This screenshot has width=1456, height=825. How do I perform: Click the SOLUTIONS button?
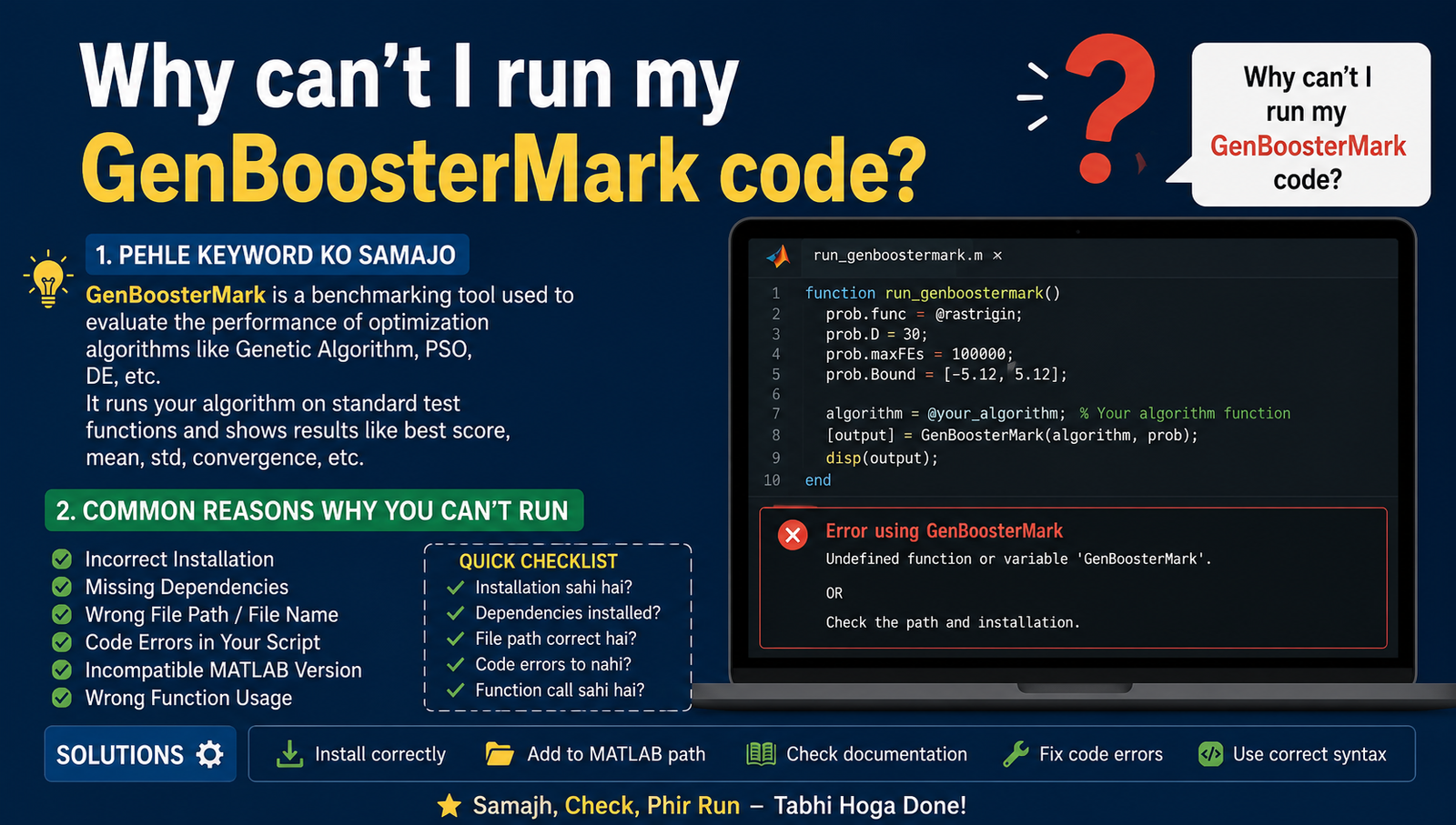tap(140, 754)
